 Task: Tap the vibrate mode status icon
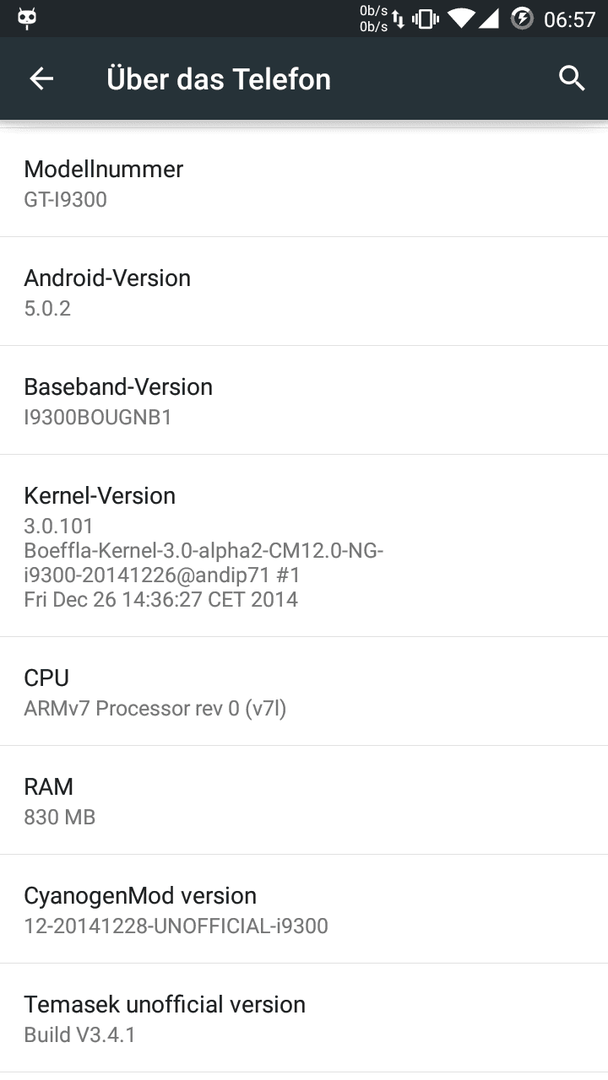[x=426, y=19]
